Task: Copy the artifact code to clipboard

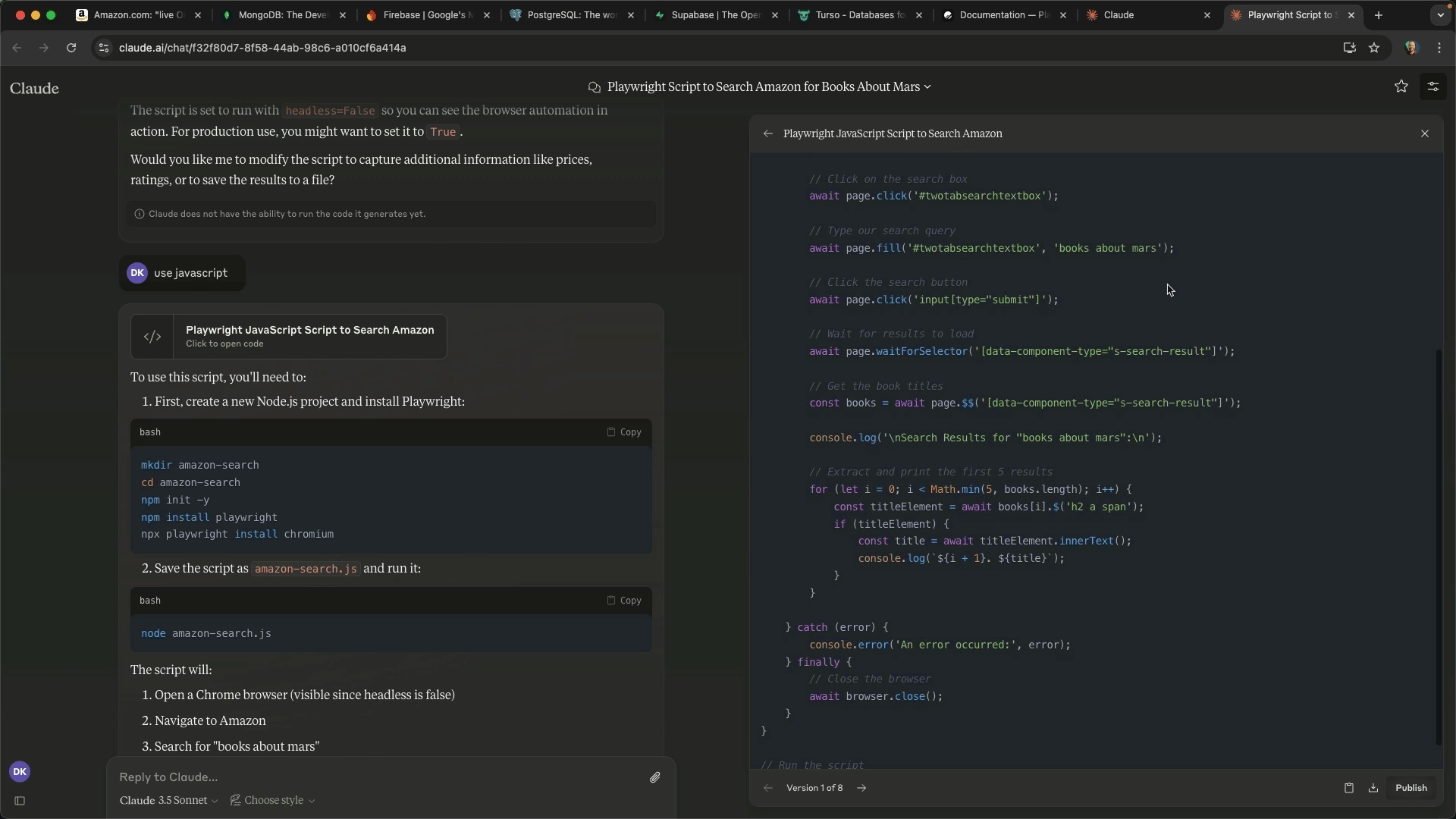Action: pyautogui.click(x=1349, y=788)
